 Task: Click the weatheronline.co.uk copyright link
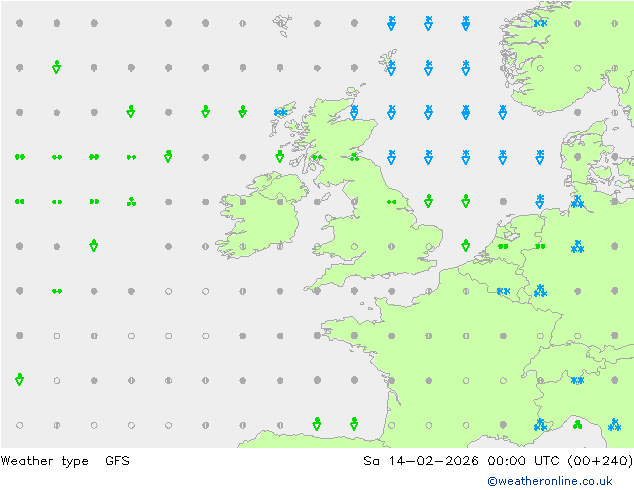[549, 481]
